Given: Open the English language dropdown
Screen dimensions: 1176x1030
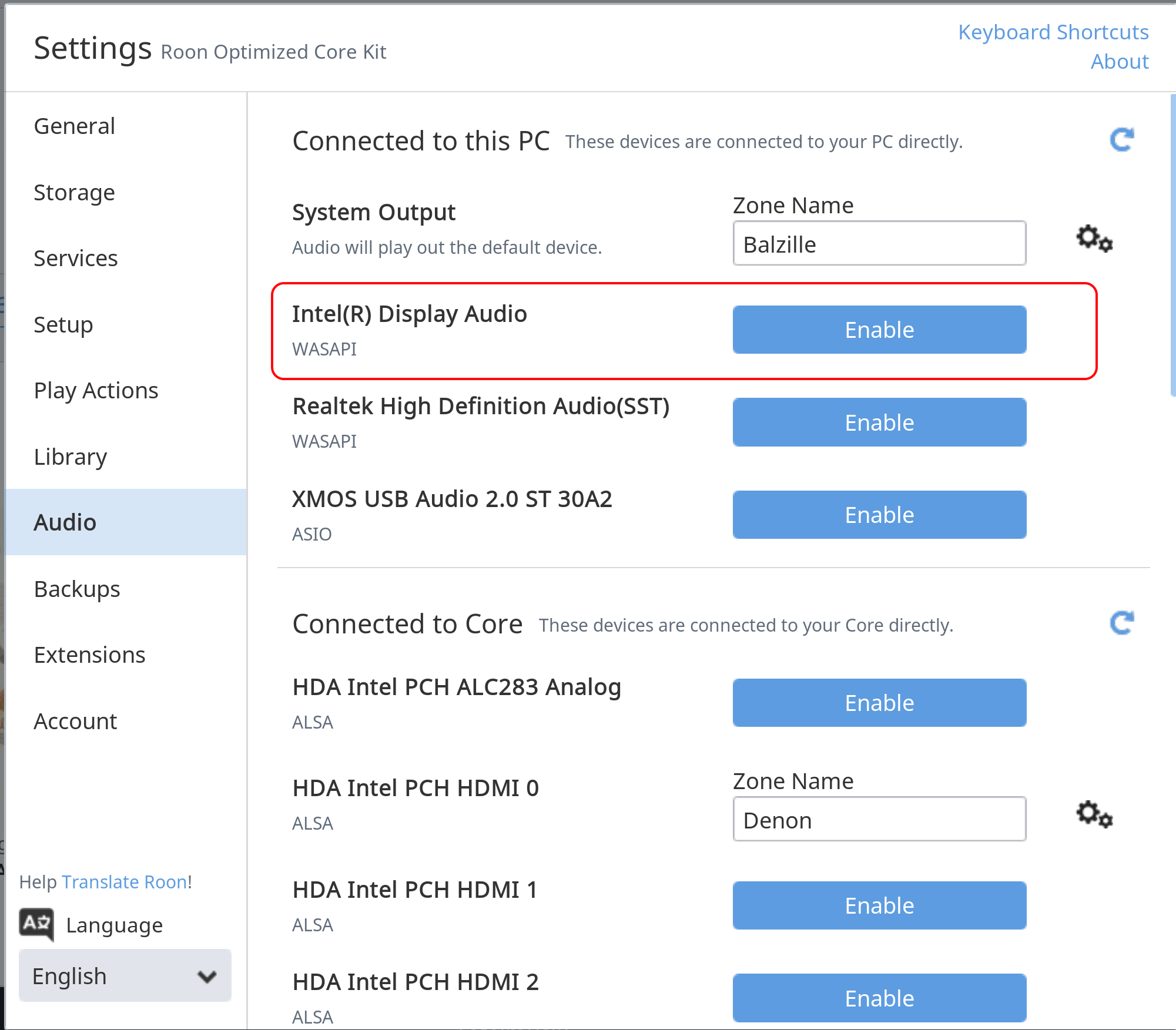Looking at the screenshot, I should click(125, 975).
